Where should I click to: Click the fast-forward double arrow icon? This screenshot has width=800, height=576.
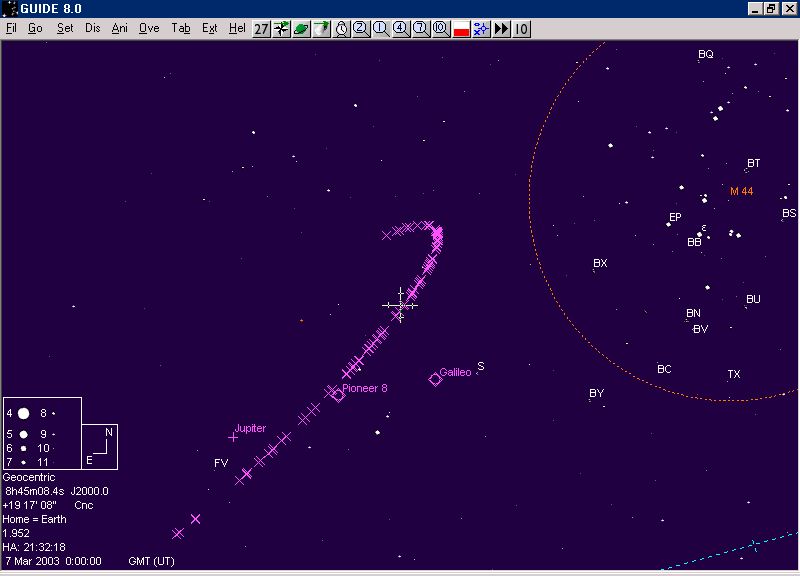pyautogui.click(x=501, y=29)
